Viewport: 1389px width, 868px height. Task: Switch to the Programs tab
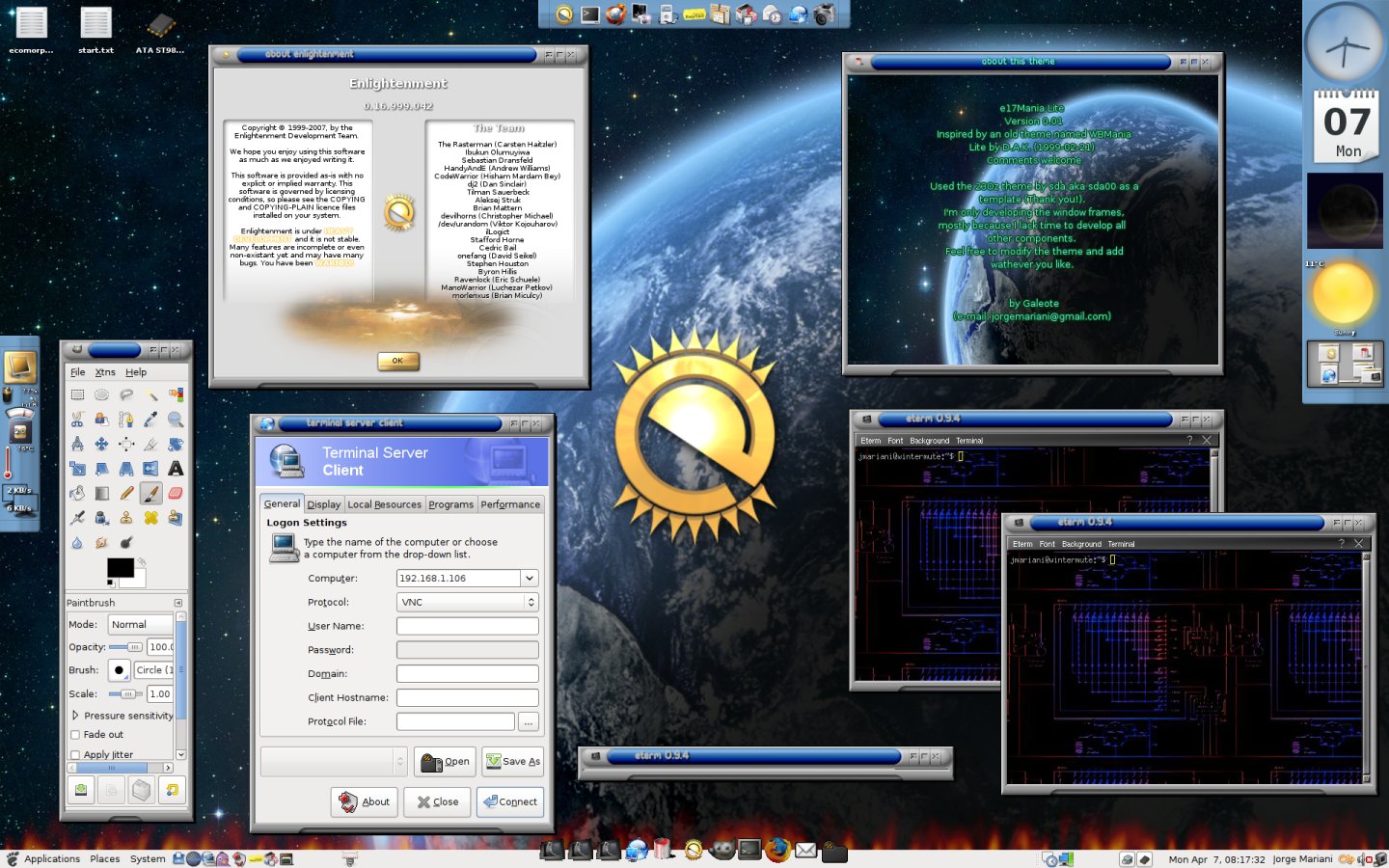(450, 504)
